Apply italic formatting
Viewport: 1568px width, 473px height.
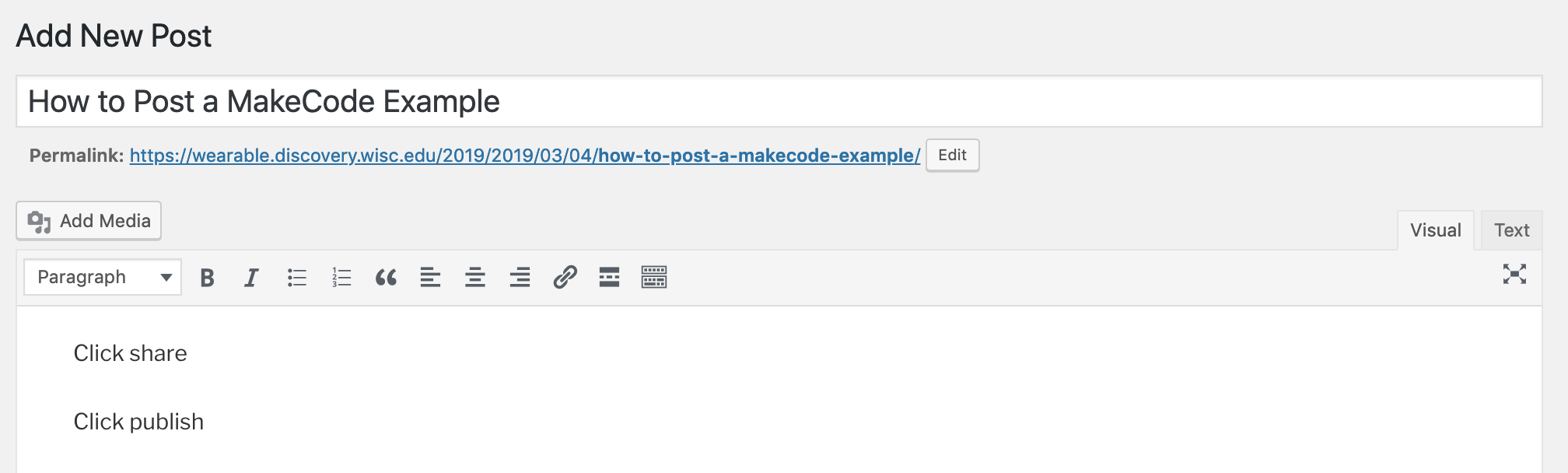pyautogui.click(x=250, y=277)
